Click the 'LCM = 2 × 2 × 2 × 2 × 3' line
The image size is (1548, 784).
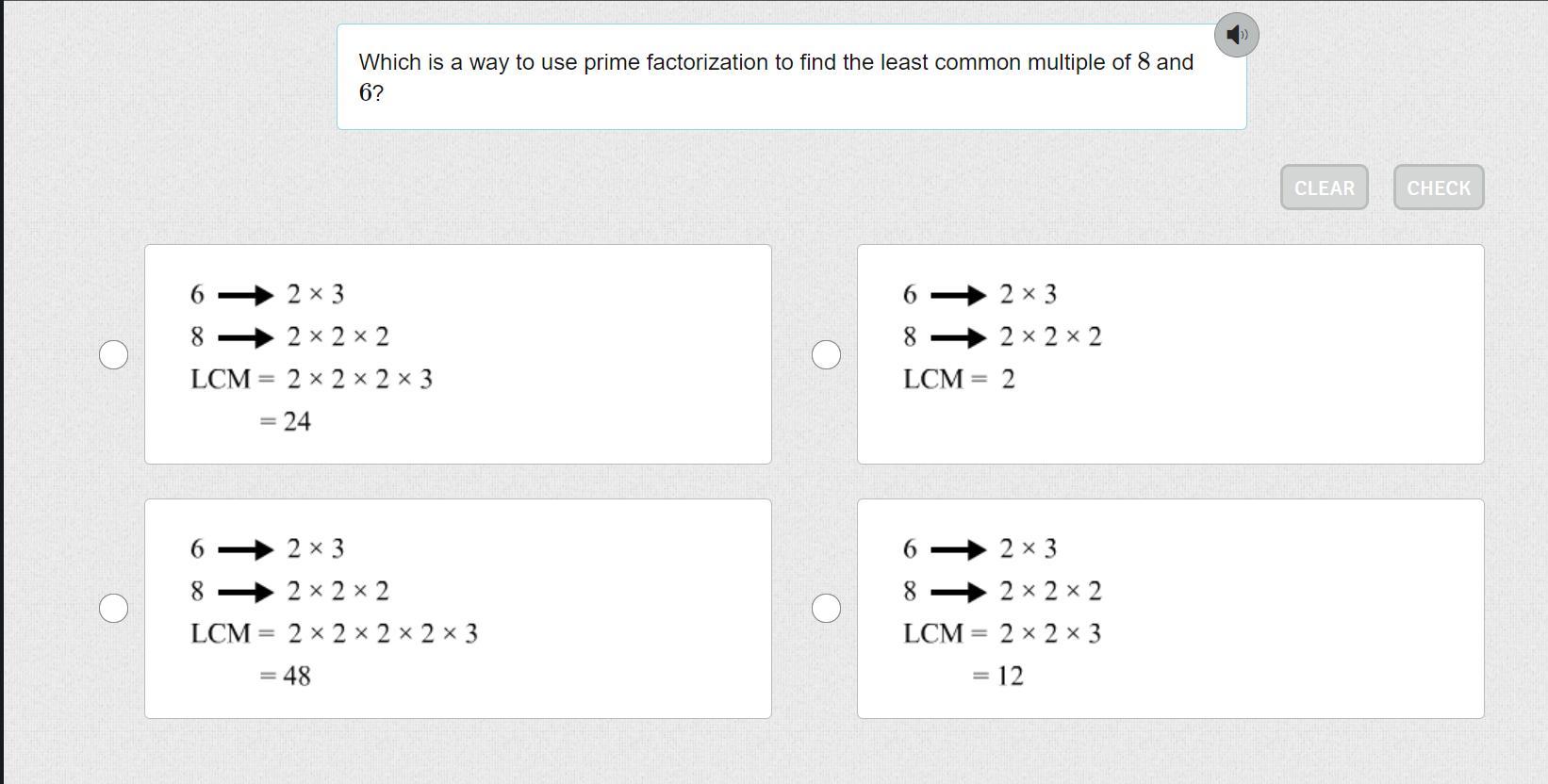tap(334, 633)
